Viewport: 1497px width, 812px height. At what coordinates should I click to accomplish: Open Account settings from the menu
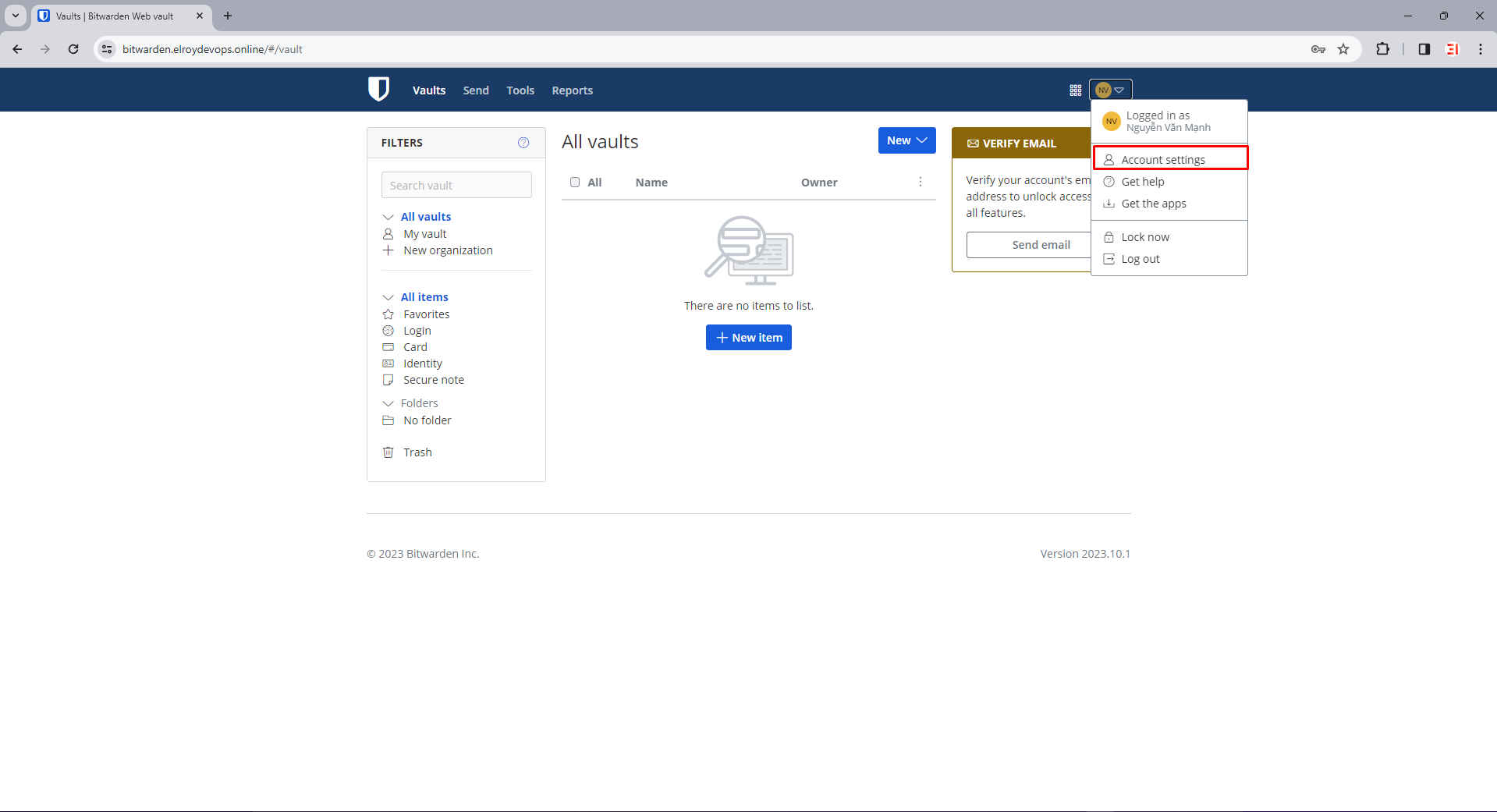click(x=1169, y=159)
